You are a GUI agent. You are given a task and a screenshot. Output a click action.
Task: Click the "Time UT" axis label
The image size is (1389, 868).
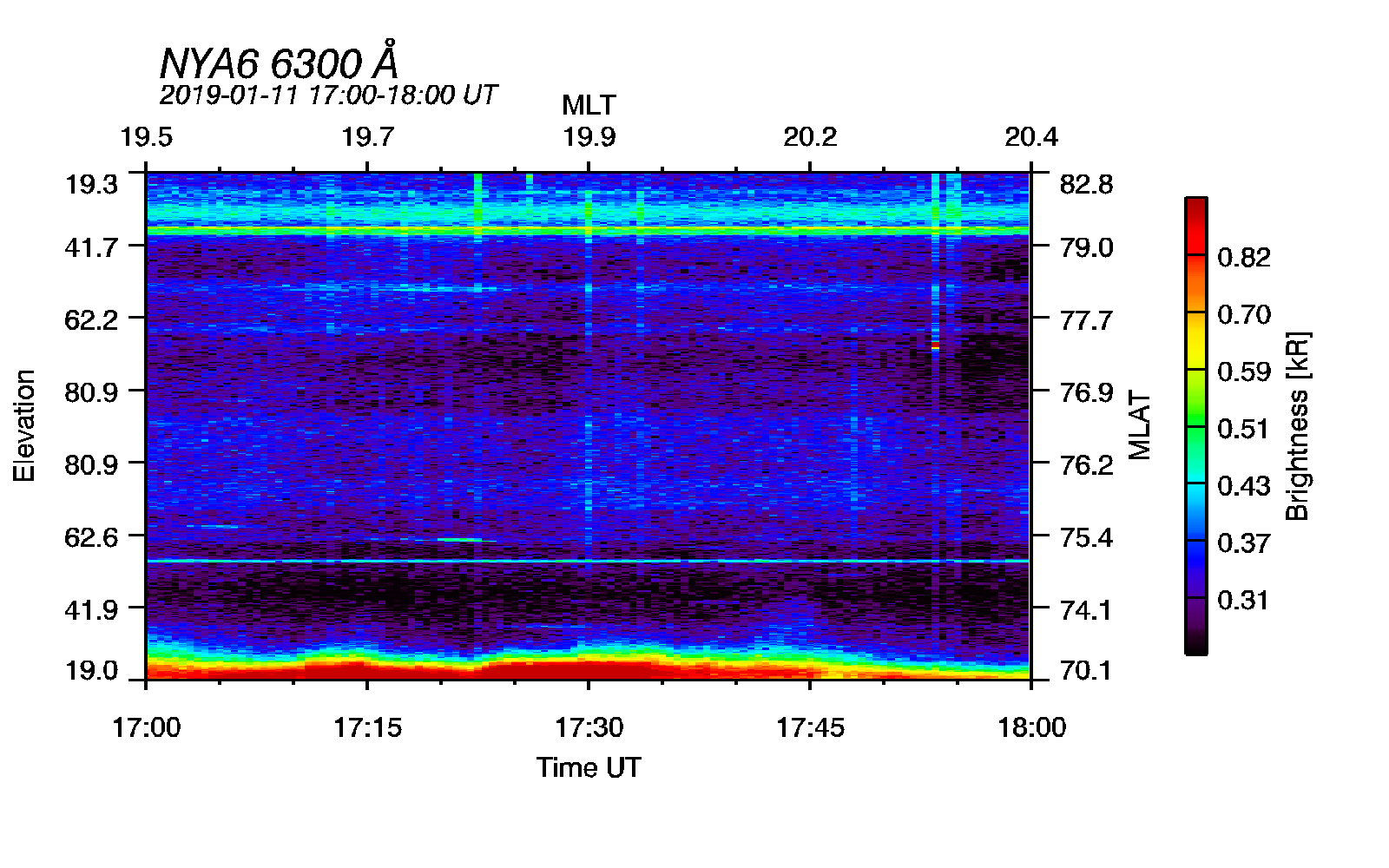click(x=589, y=767)
